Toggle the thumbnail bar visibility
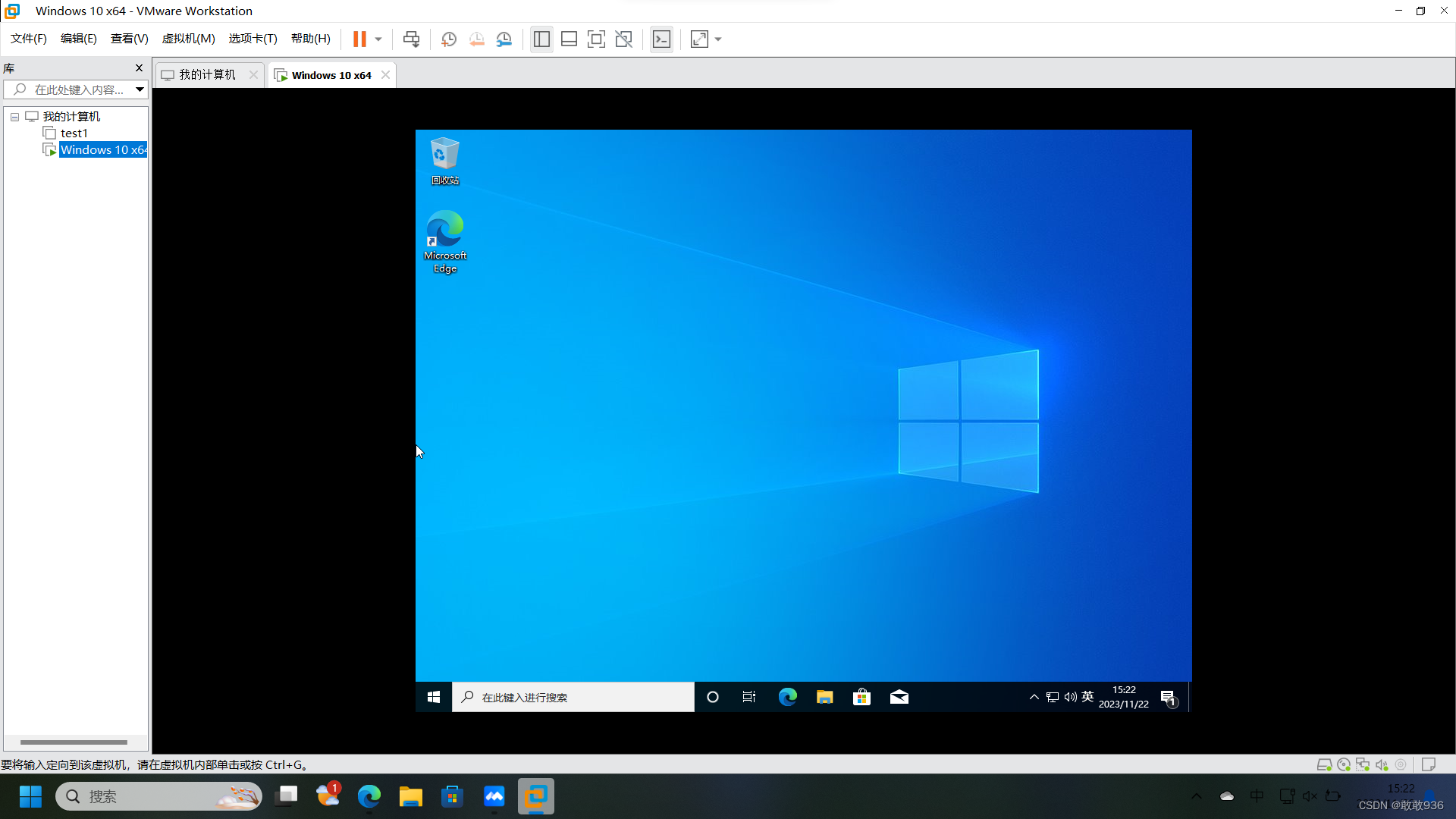Screen dimensions: 1456x819 tap(569, 39)
